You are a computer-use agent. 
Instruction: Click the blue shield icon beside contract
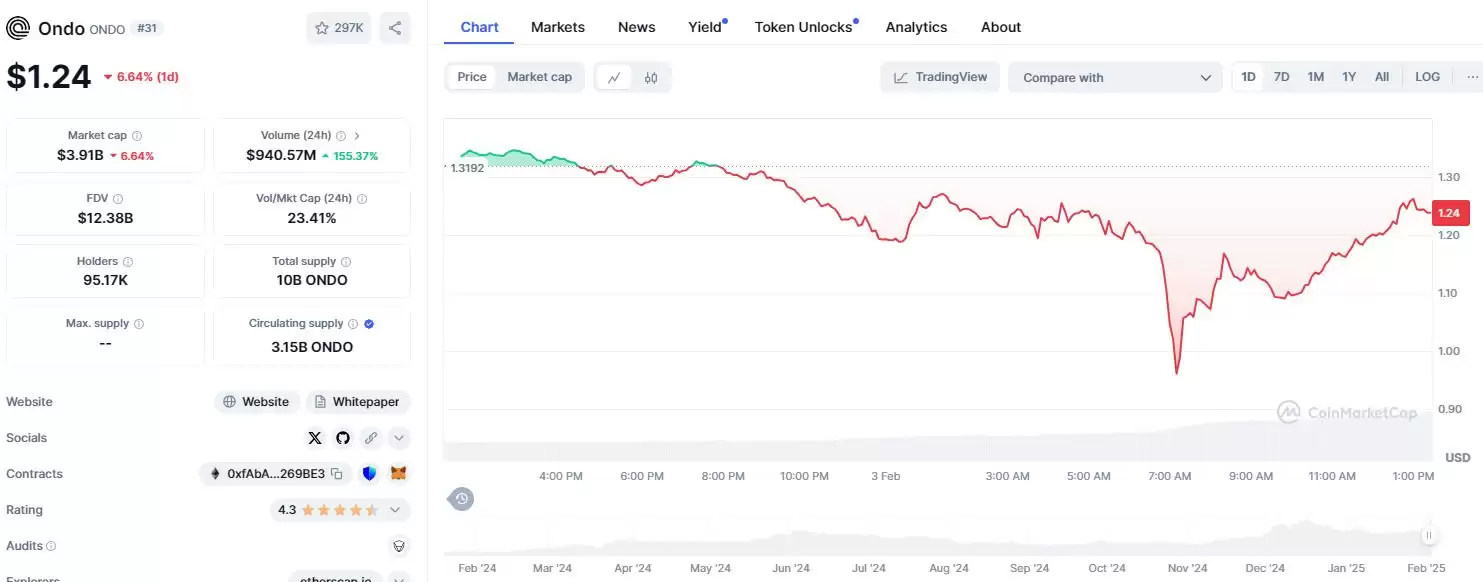(369, 474)
